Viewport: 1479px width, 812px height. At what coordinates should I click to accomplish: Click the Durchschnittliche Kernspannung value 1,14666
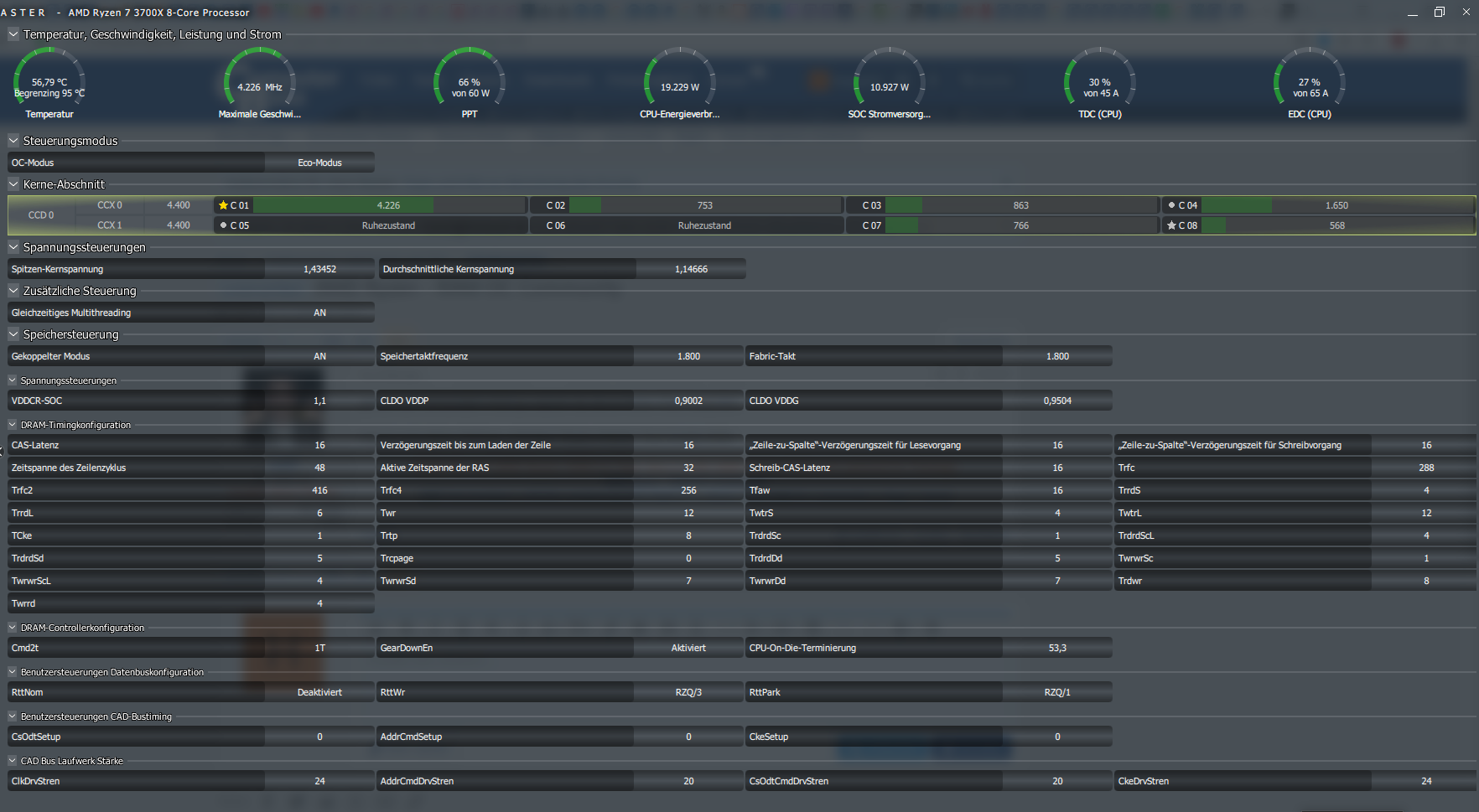point(691,269)
